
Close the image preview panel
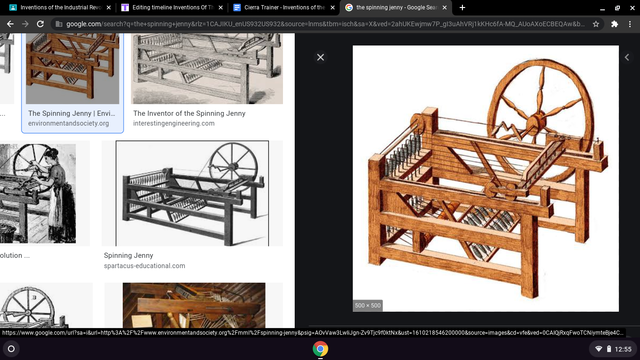(x=320, y=58)
